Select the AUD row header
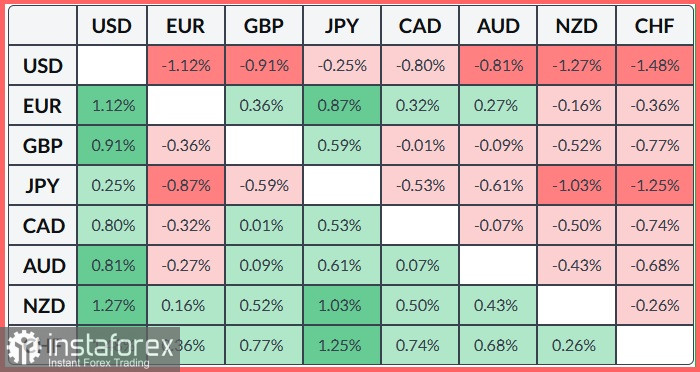This screenshot has height=372, width=700. click(x=42, y=266)
